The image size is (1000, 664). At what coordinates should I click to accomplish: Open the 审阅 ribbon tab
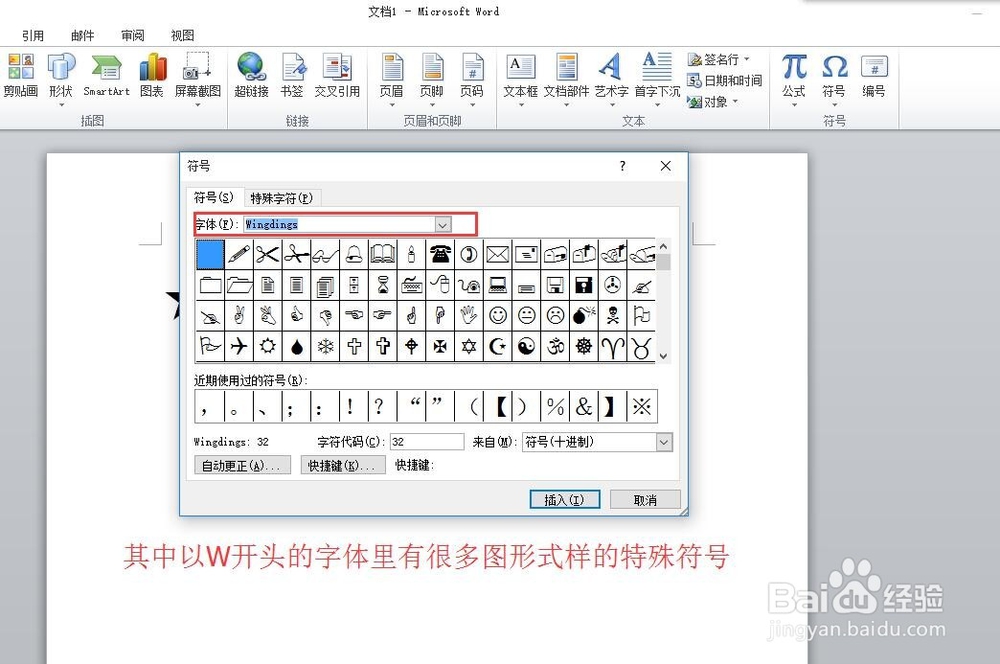(x=132, y=34)
